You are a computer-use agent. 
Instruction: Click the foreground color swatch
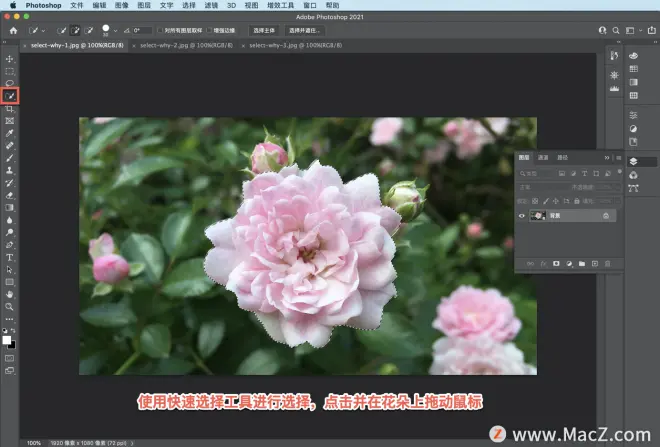[7, 340]
